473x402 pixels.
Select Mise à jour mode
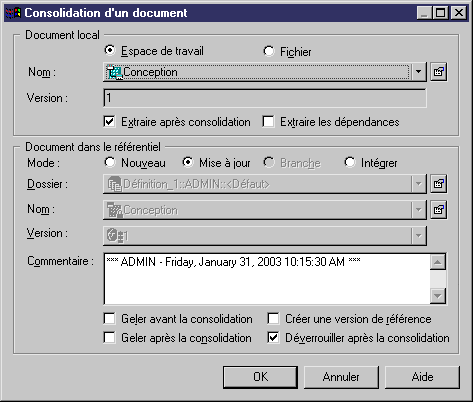[188, 163]
